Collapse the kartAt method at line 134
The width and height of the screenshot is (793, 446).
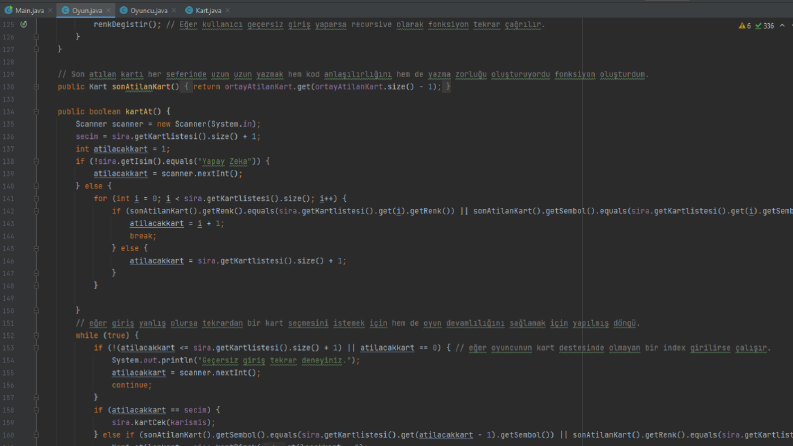36,112
